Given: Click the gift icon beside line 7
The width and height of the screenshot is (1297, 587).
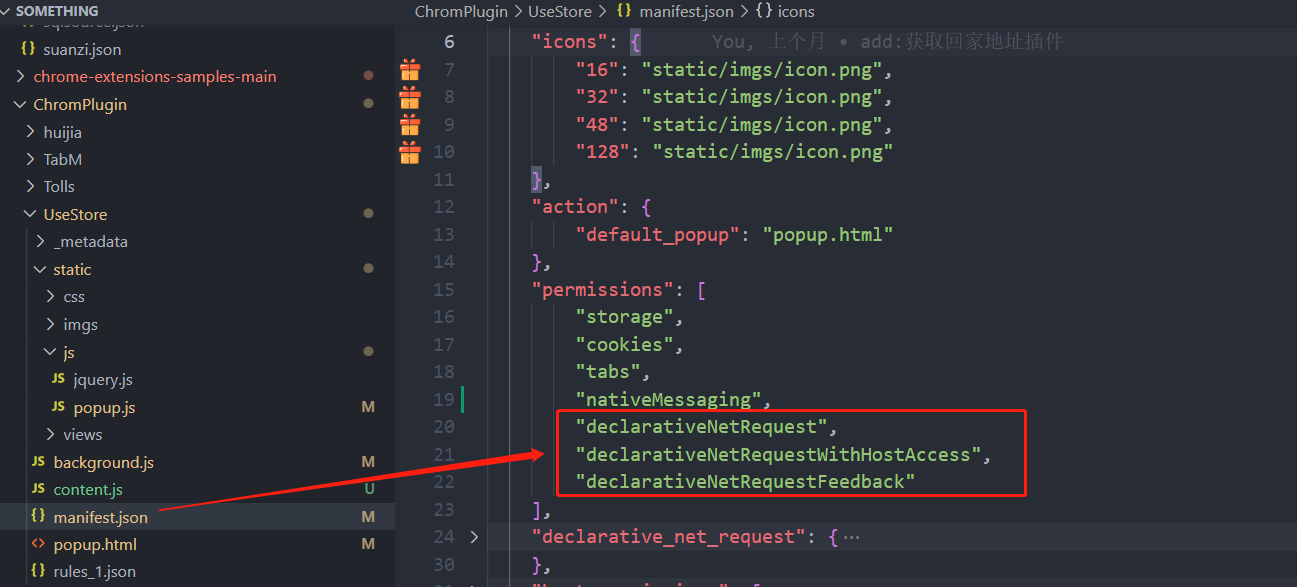Looking at the screenshot, I should 409,69.
